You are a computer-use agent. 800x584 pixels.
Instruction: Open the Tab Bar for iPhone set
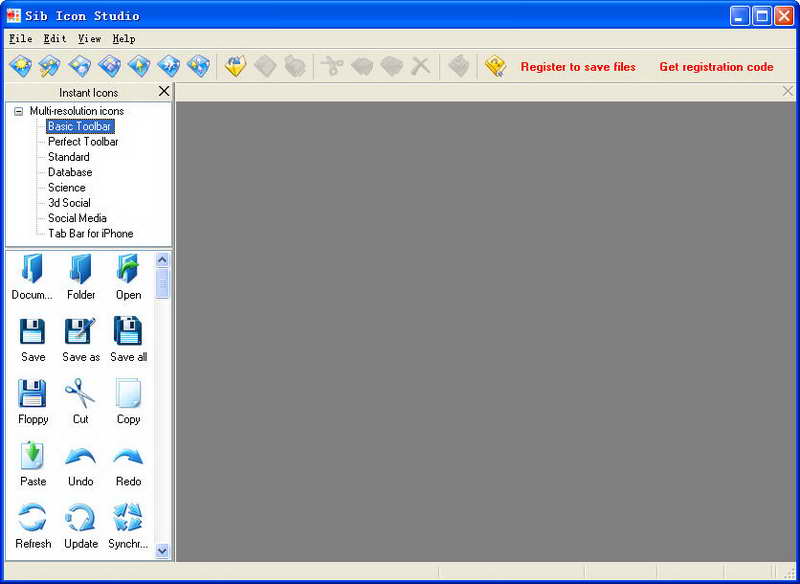[90, 233]
